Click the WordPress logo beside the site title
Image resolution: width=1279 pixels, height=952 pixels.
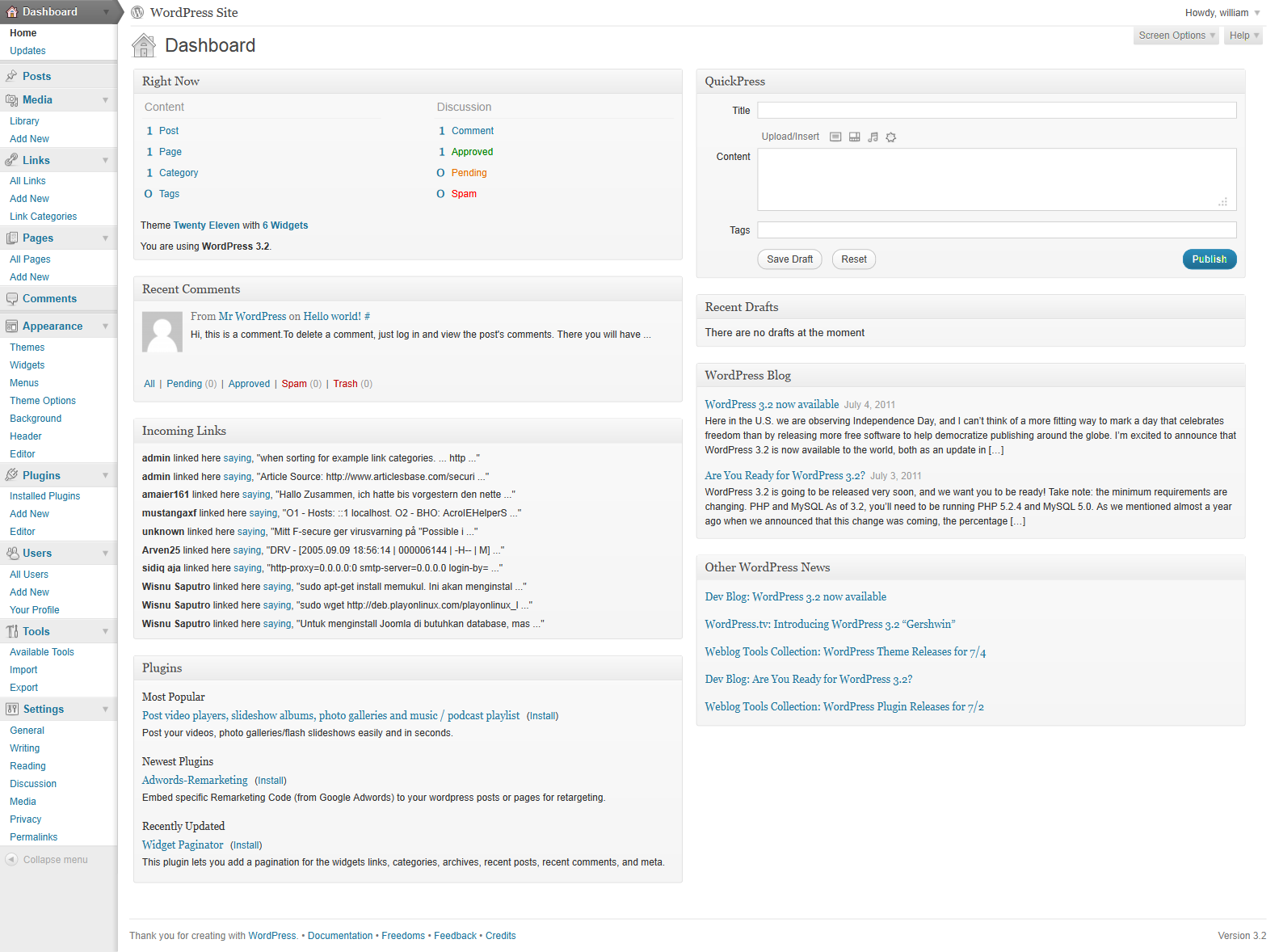coord(137,12)
